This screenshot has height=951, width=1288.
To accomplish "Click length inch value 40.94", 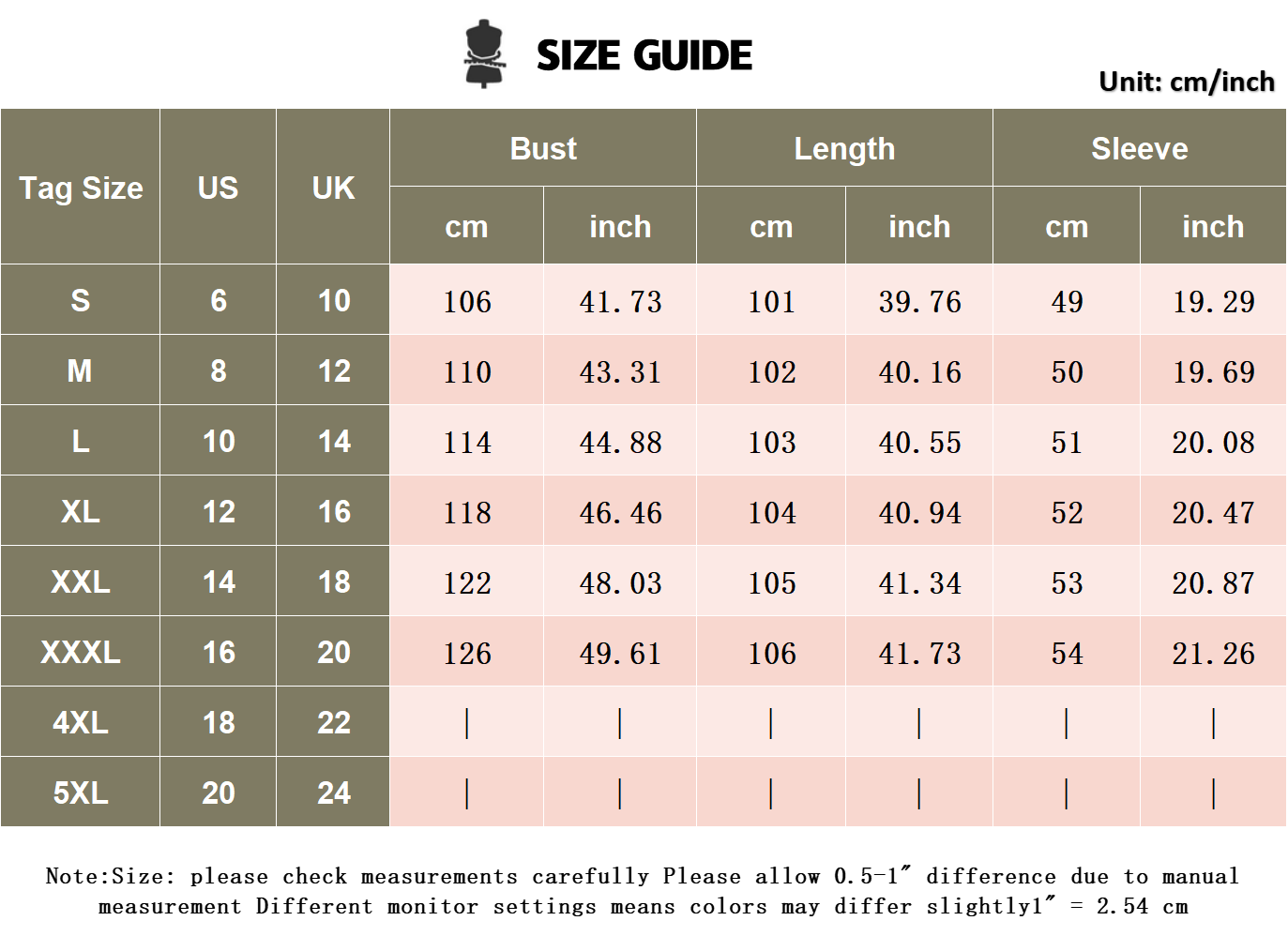I will point(919,512).
